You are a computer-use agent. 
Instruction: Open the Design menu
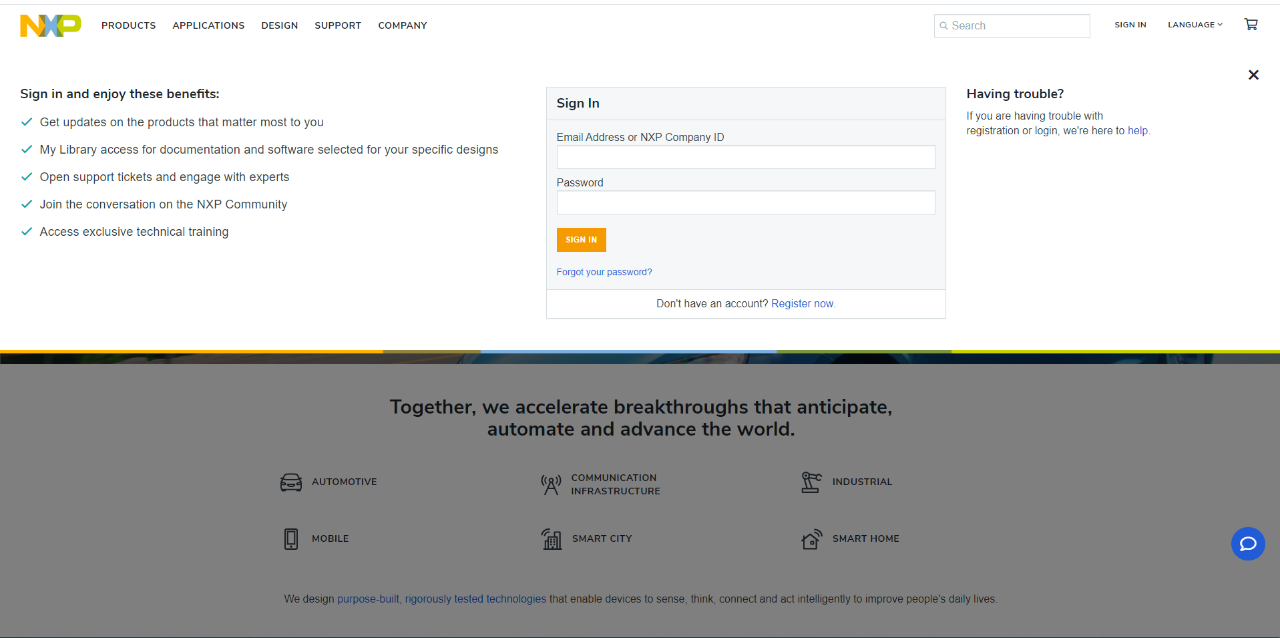point(279,26)
